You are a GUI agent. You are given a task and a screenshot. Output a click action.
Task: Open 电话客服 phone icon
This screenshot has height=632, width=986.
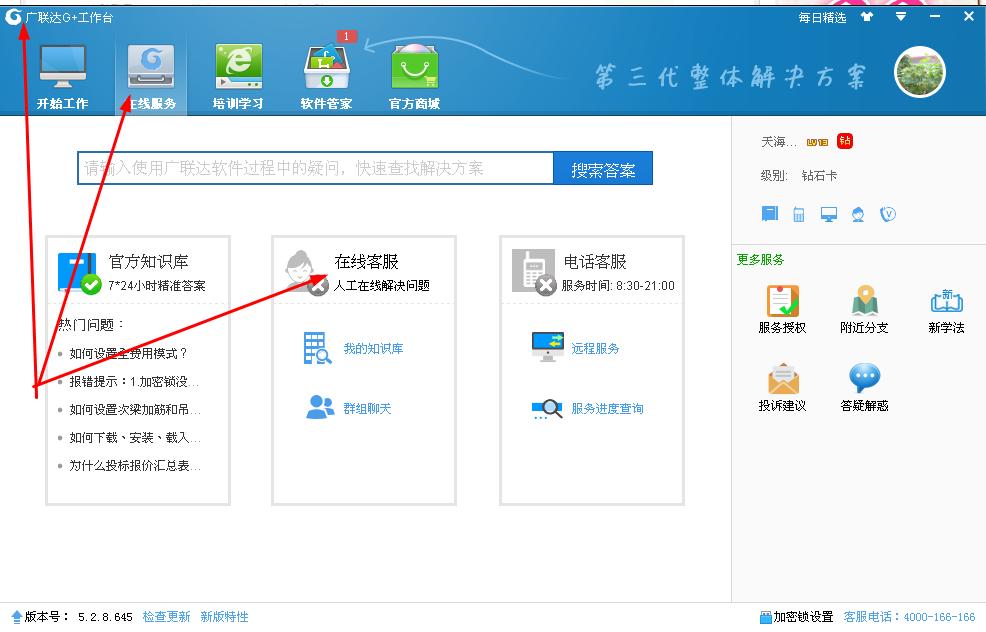tap(533, 272)
